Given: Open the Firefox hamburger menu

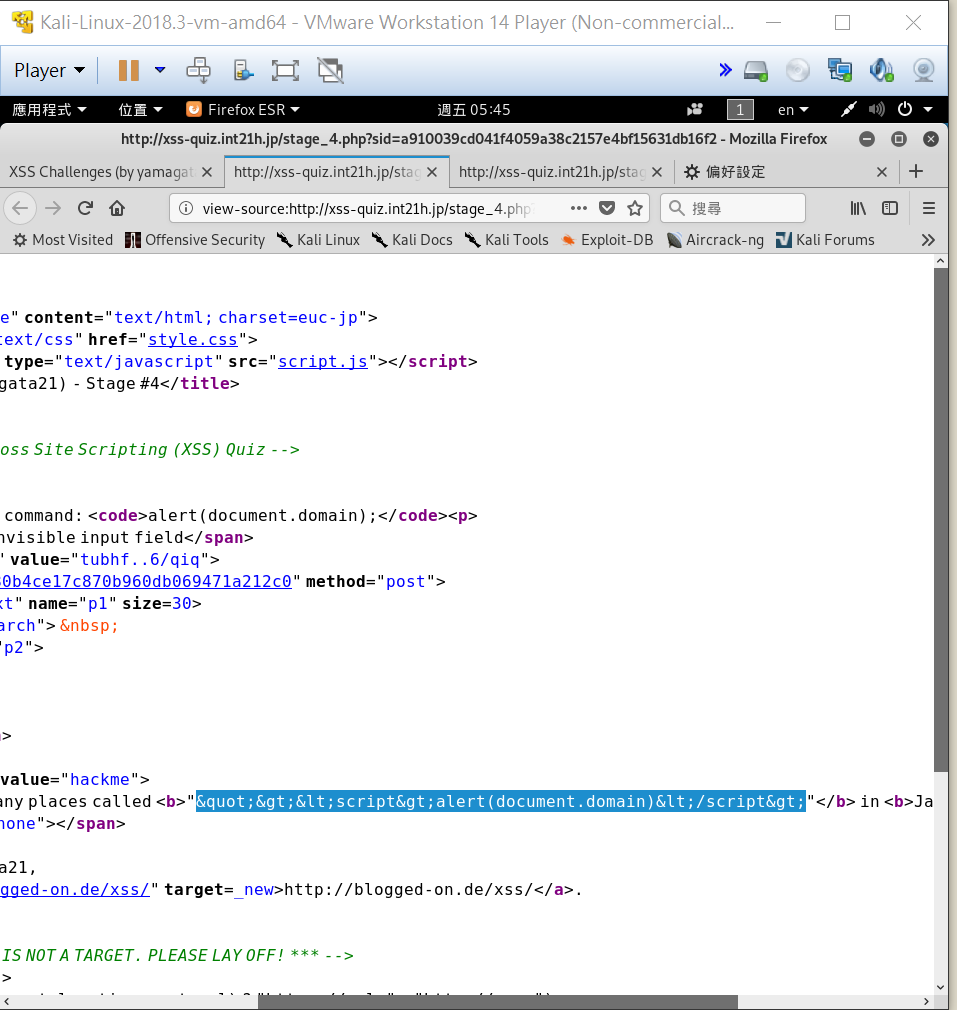Looking at the screenshot, I should tap(929, 208).
